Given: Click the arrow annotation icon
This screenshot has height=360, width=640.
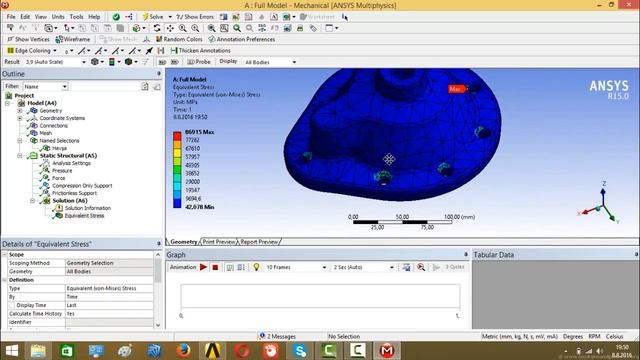Looking at the screenshot, I should pos(149,51).
